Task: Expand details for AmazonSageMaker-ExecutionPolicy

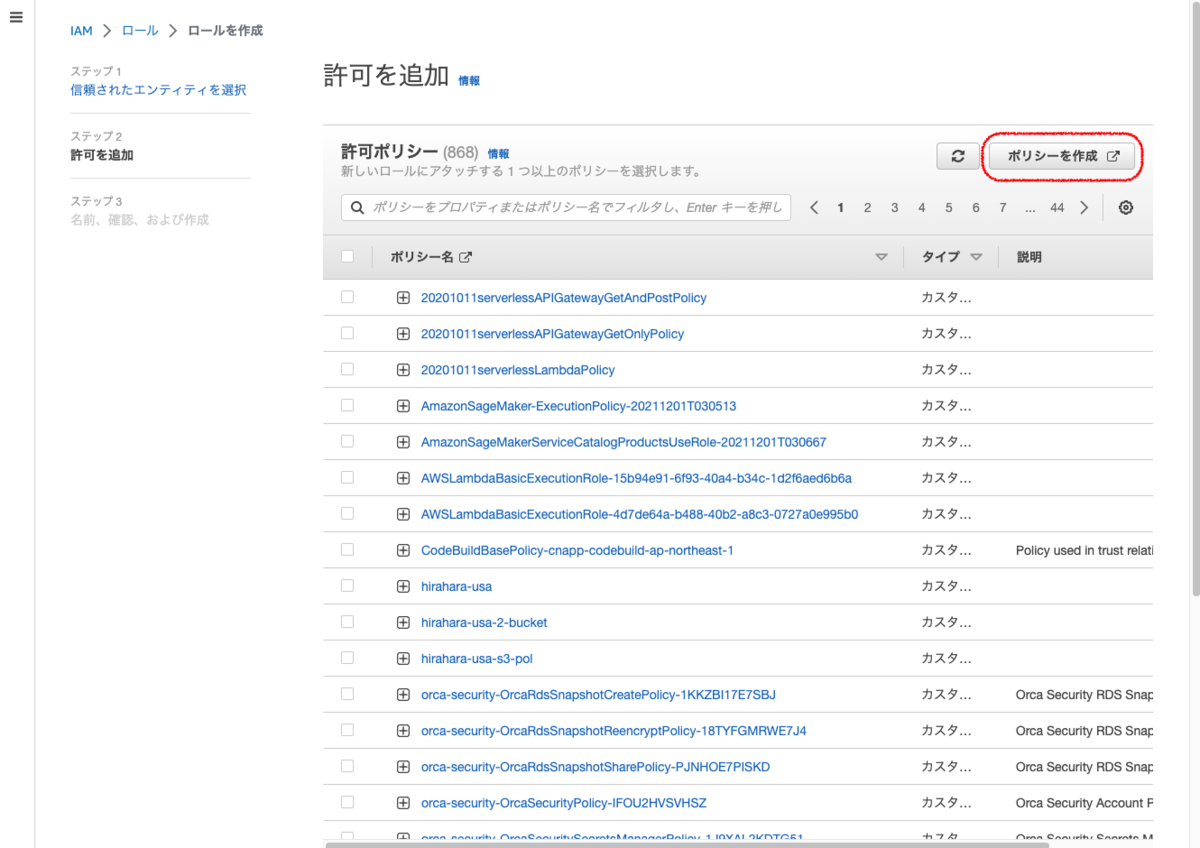Action: click(x=403, y=405)
